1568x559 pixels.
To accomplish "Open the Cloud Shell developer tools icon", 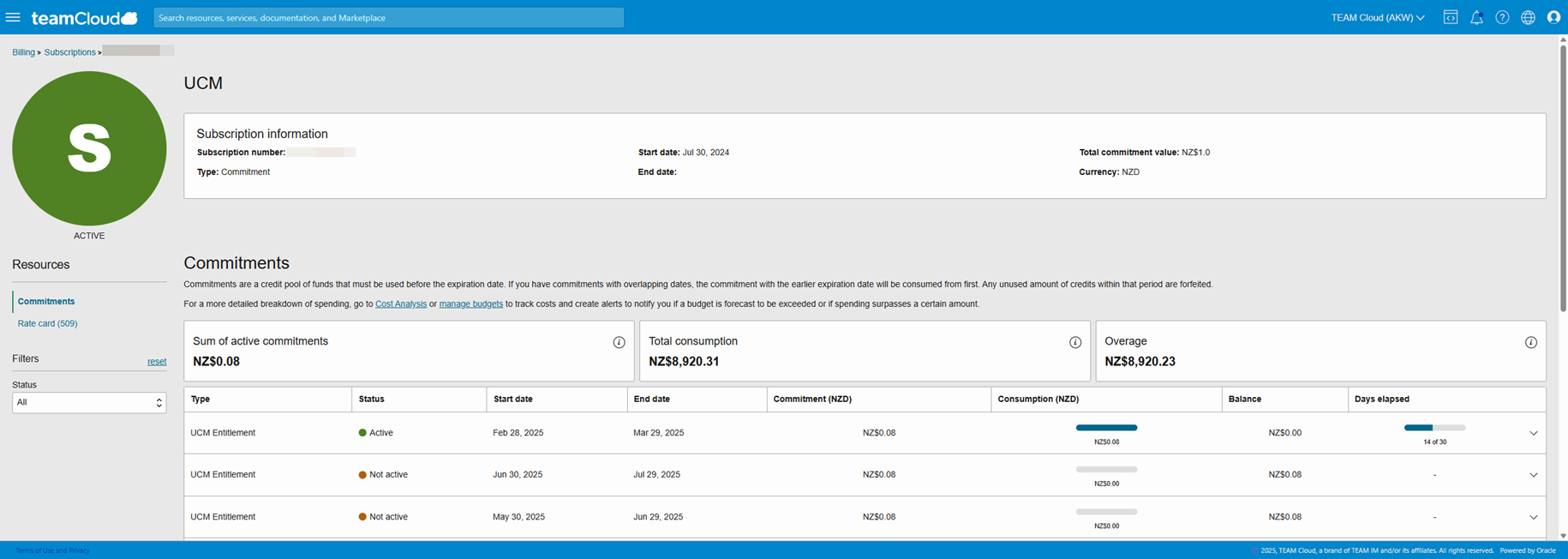I will [1451, 17].
